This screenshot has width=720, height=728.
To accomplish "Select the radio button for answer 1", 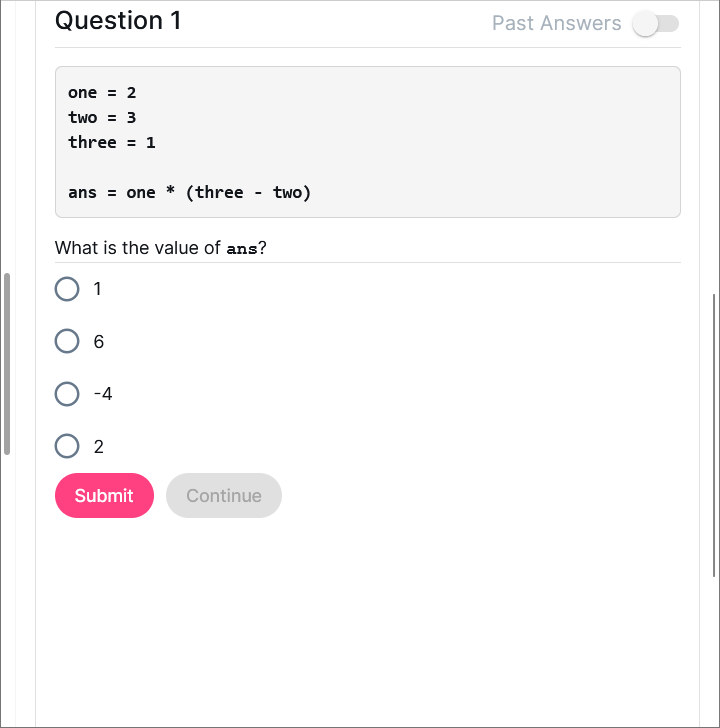I will point(67,289).
